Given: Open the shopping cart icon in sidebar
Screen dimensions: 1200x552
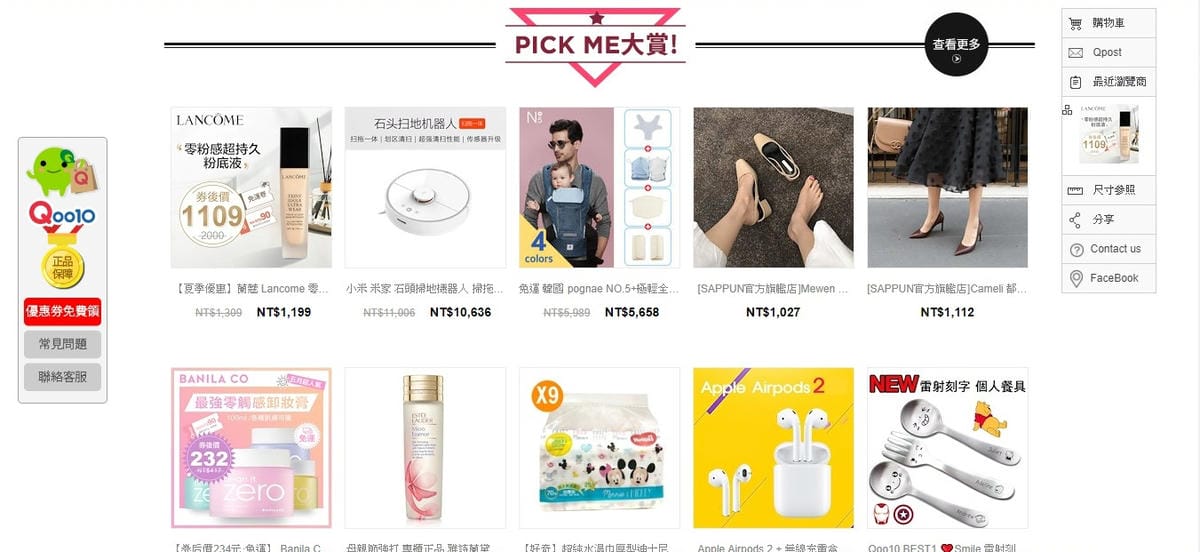Looking at the screenshot, I should 1076,23.
